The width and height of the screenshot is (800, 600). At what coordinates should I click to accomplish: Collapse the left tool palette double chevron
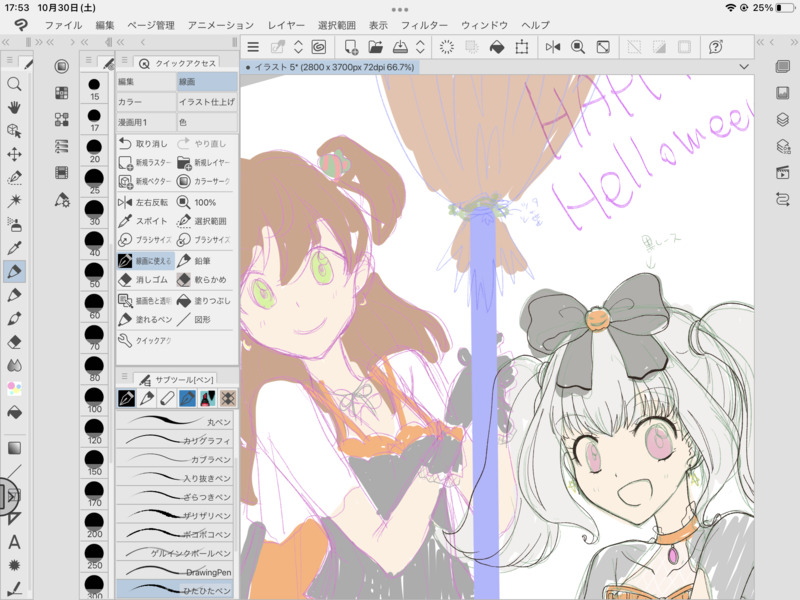(x=6, y=42)
